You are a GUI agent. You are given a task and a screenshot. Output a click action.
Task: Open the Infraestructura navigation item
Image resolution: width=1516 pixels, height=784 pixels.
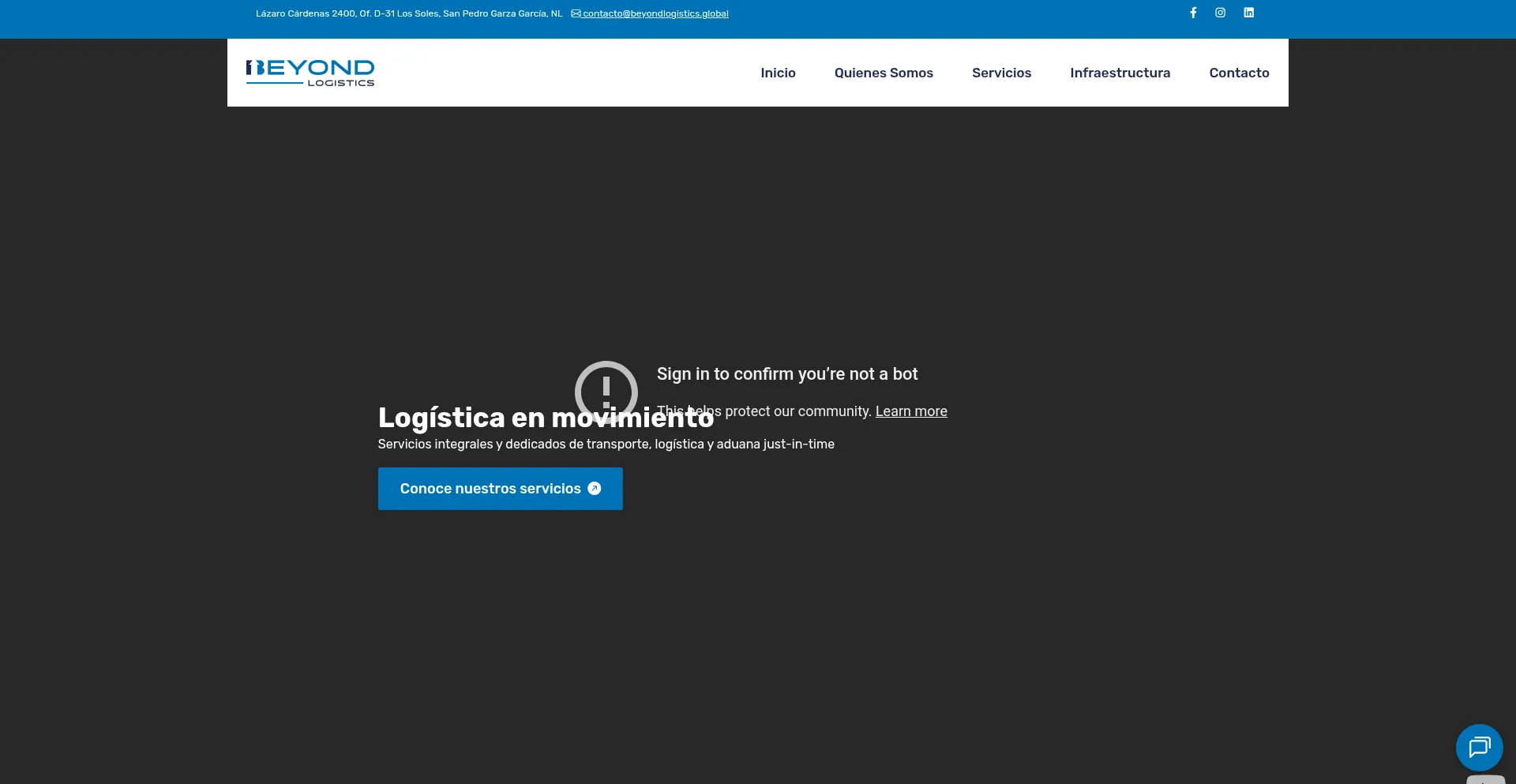coord(1120,73)
